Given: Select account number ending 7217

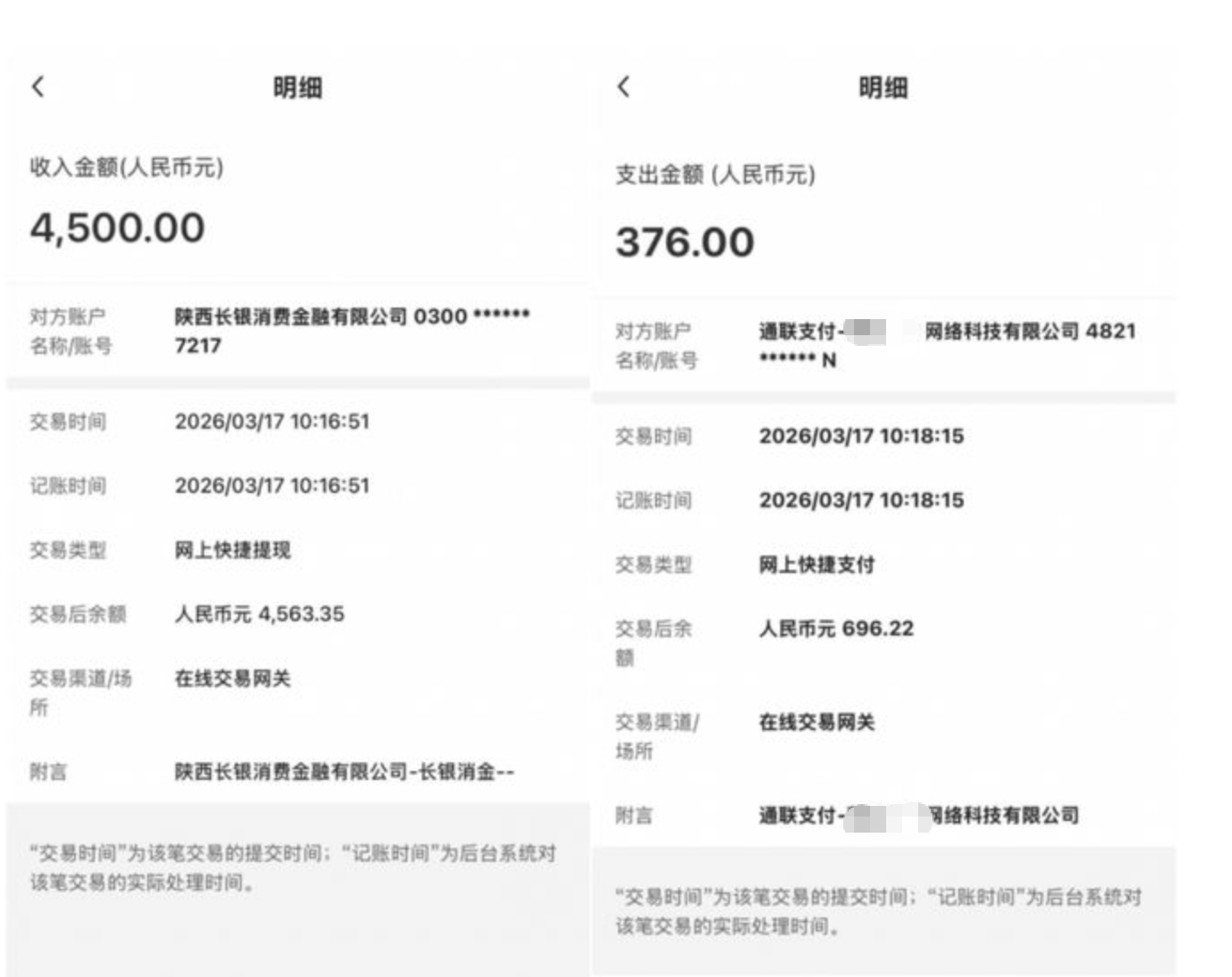Looking at the screenshot, I should 198,346.
